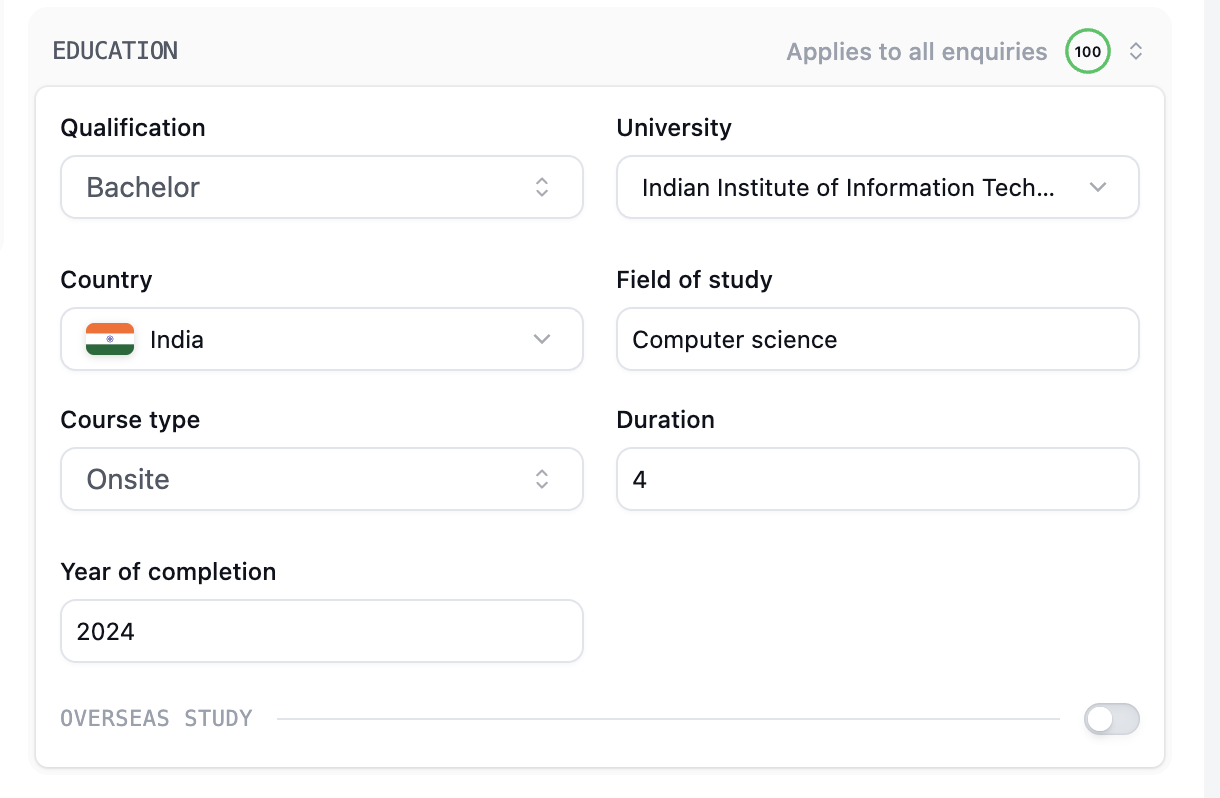Collapse the Education section using chevron icon
The image size is (1220, 798).
(1136, 52)
